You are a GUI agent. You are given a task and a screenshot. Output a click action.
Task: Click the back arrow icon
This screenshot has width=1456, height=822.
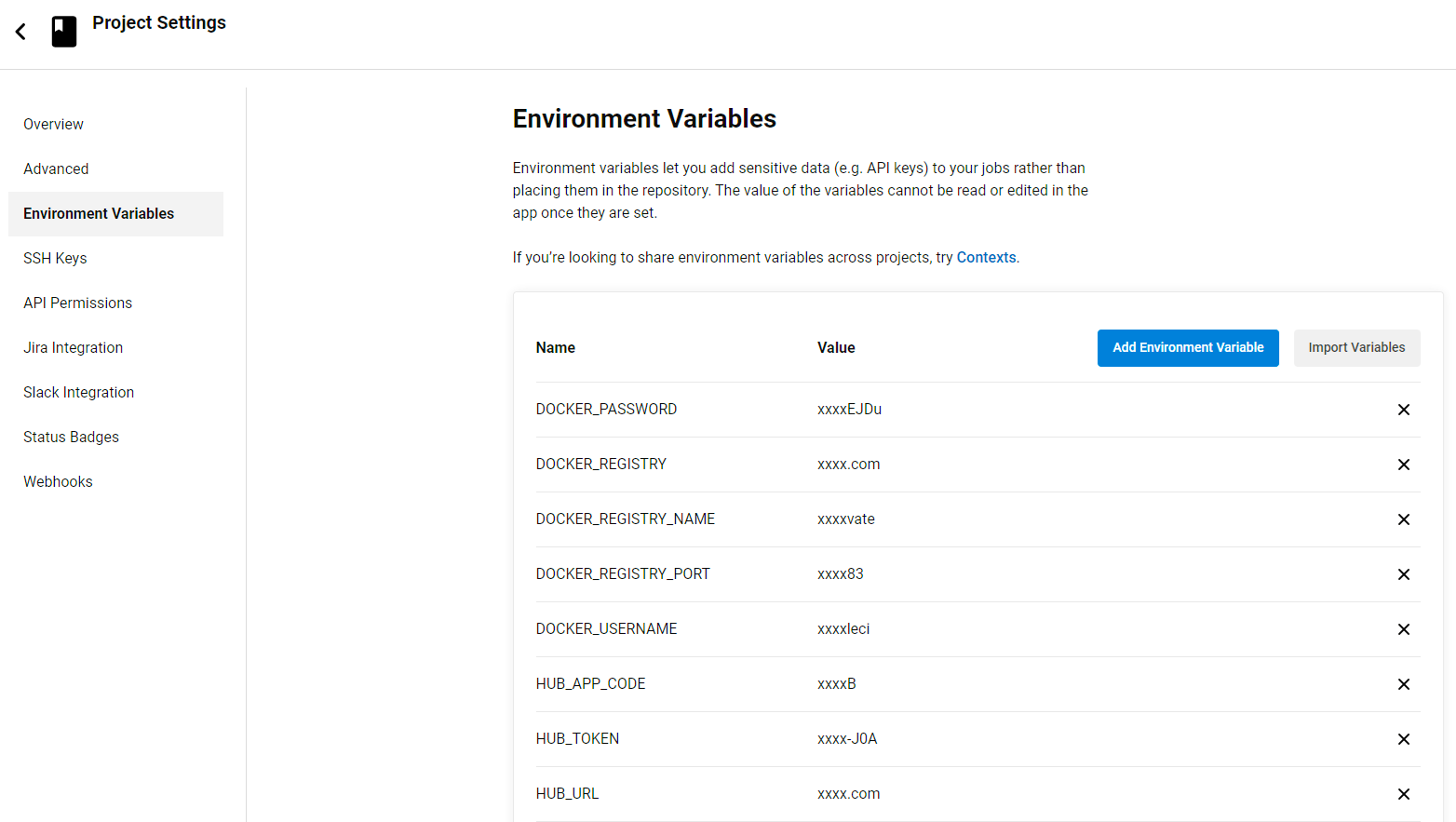(20, 32)
